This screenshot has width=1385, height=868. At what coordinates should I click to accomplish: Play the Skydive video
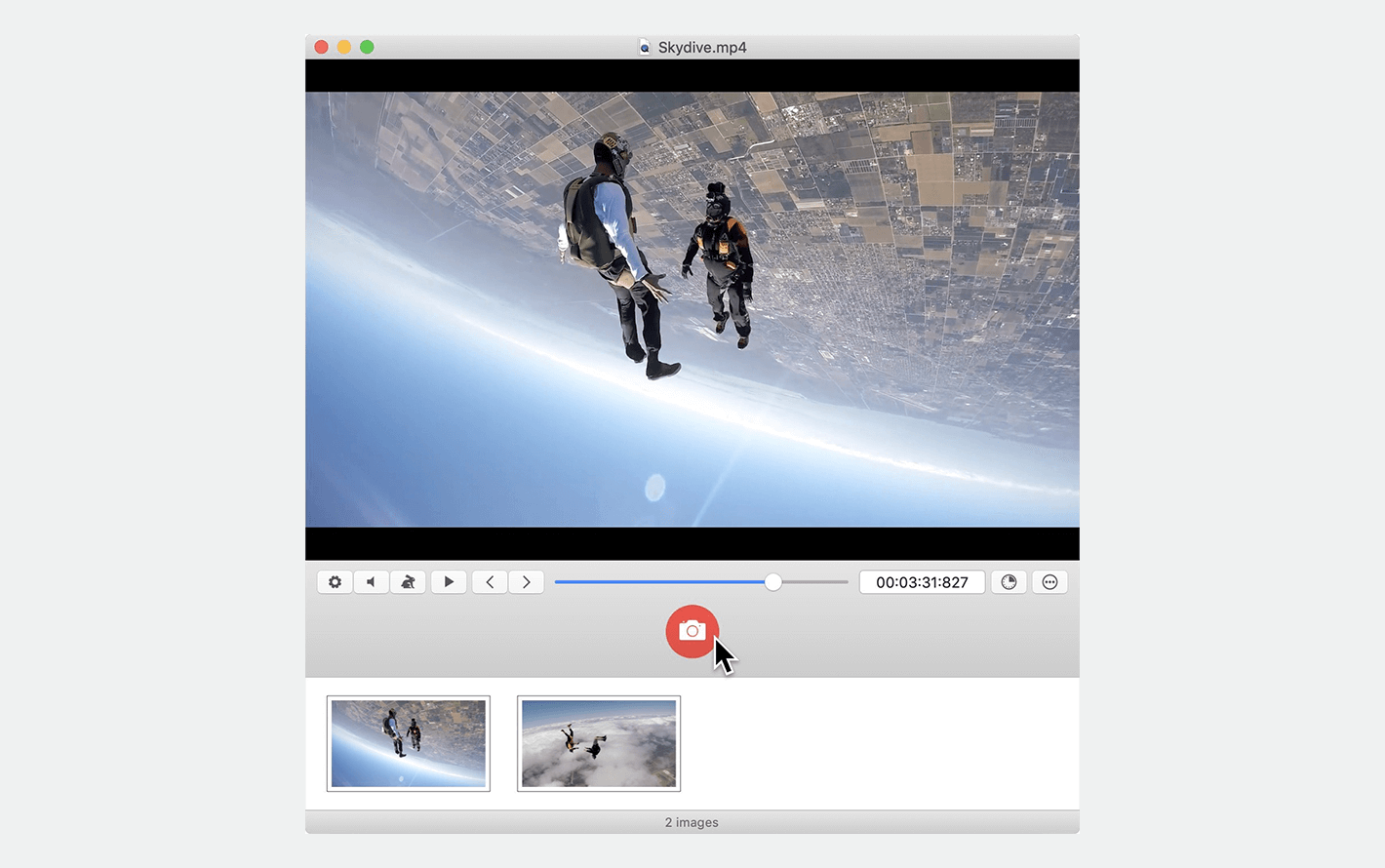pyautogui.click(x=449, y=582)
